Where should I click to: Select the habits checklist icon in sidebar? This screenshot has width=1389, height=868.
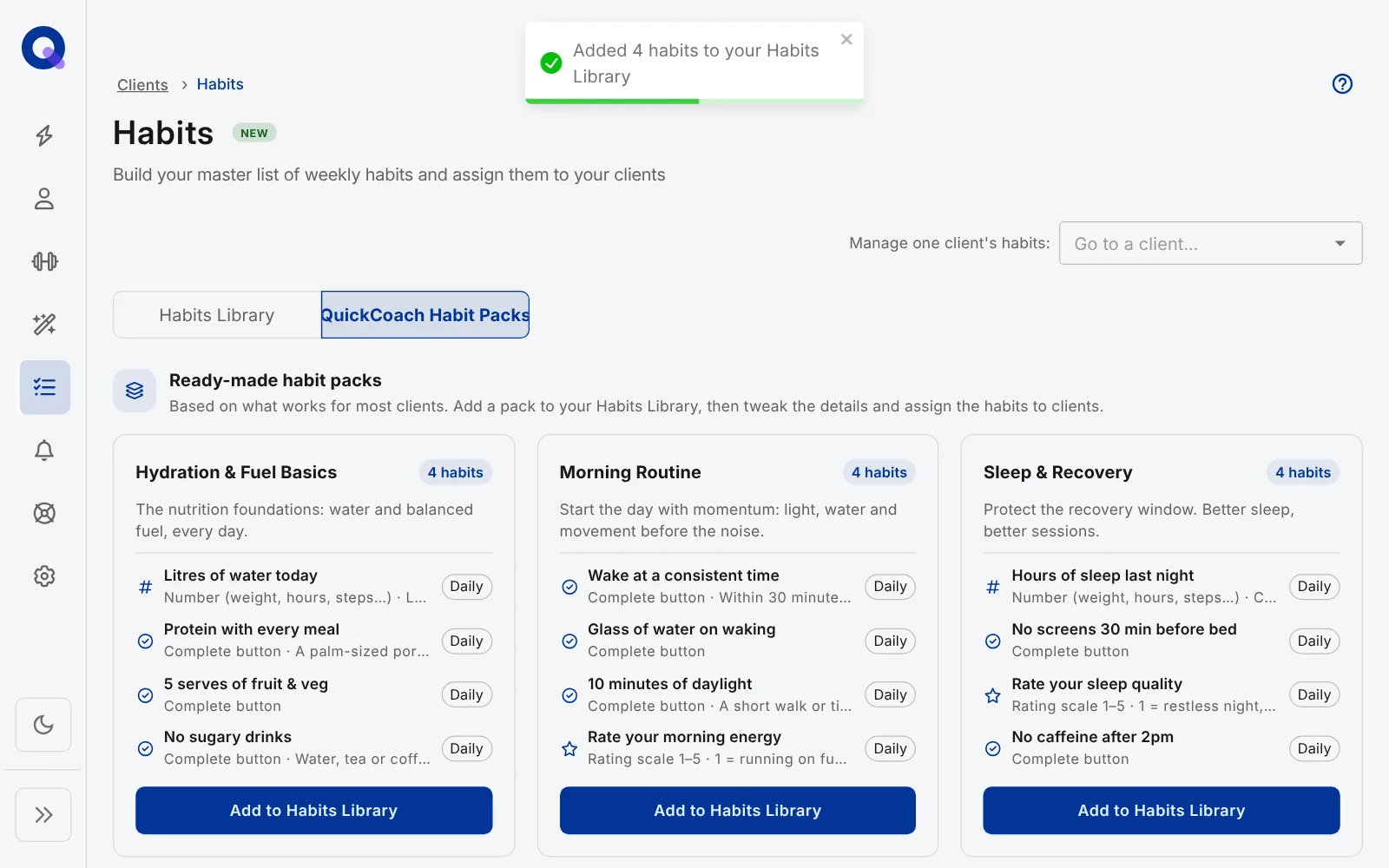[45, 387]
